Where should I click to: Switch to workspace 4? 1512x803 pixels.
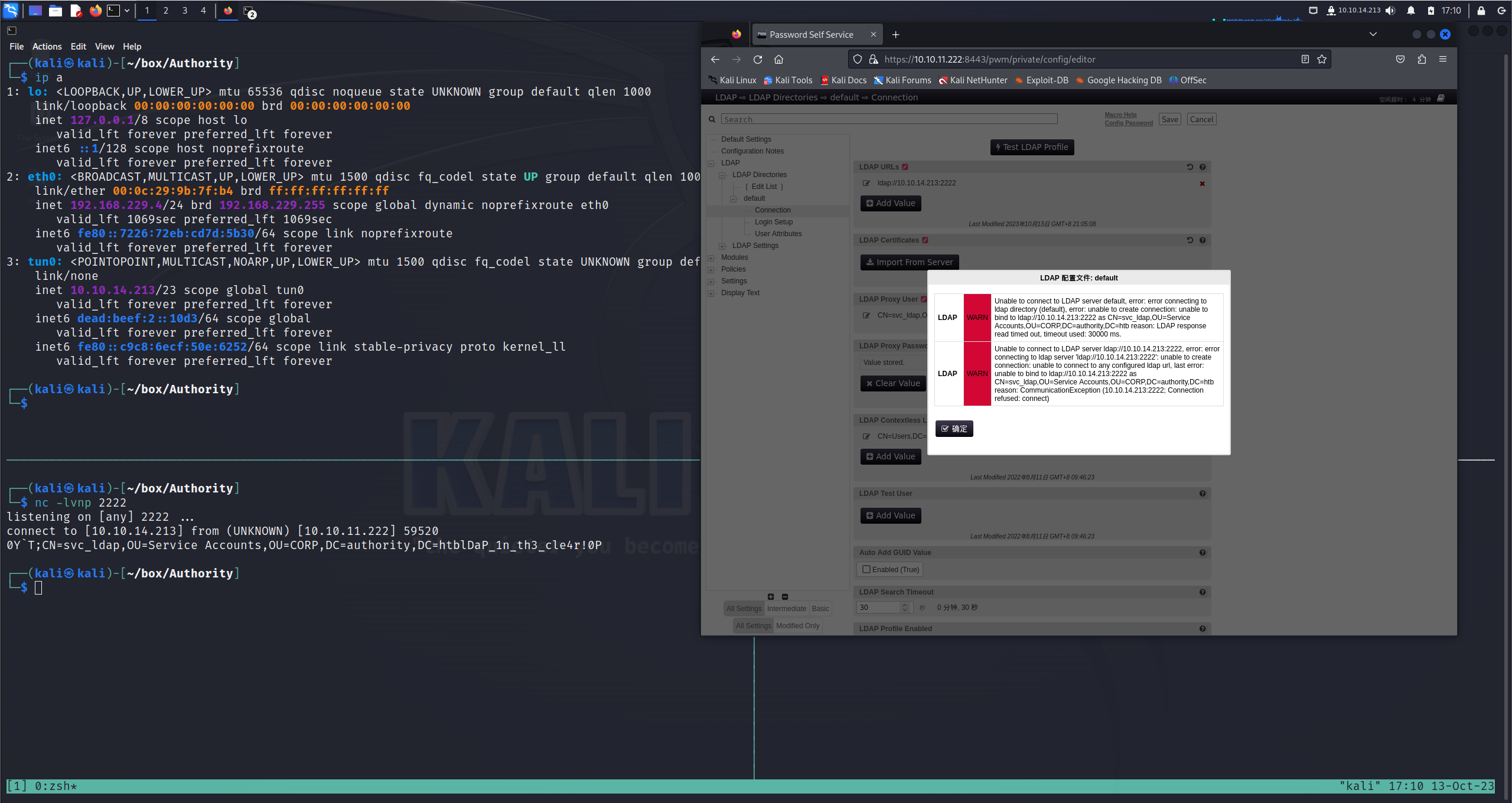click(x=204, y=11)
